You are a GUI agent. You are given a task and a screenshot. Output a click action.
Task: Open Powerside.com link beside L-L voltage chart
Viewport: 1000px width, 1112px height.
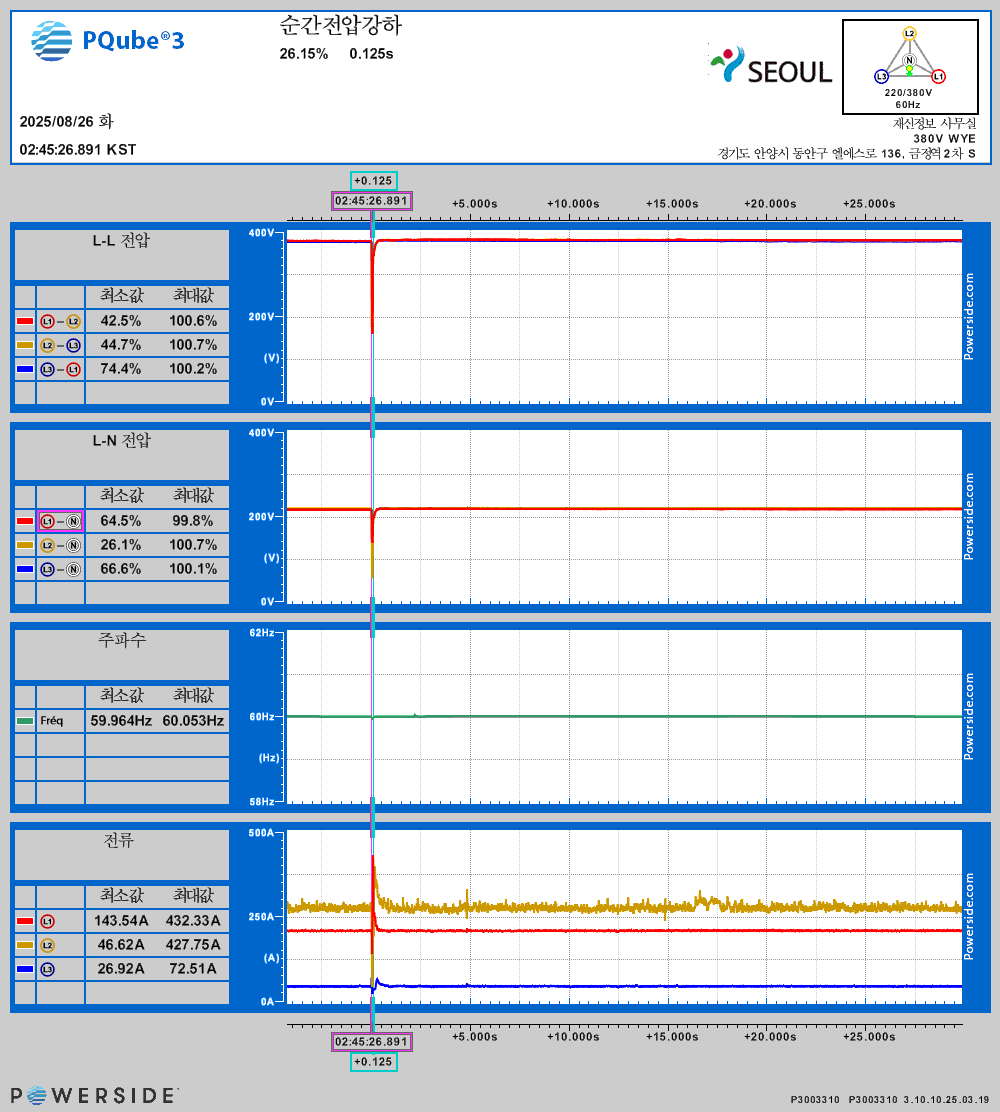click(968, 316)
